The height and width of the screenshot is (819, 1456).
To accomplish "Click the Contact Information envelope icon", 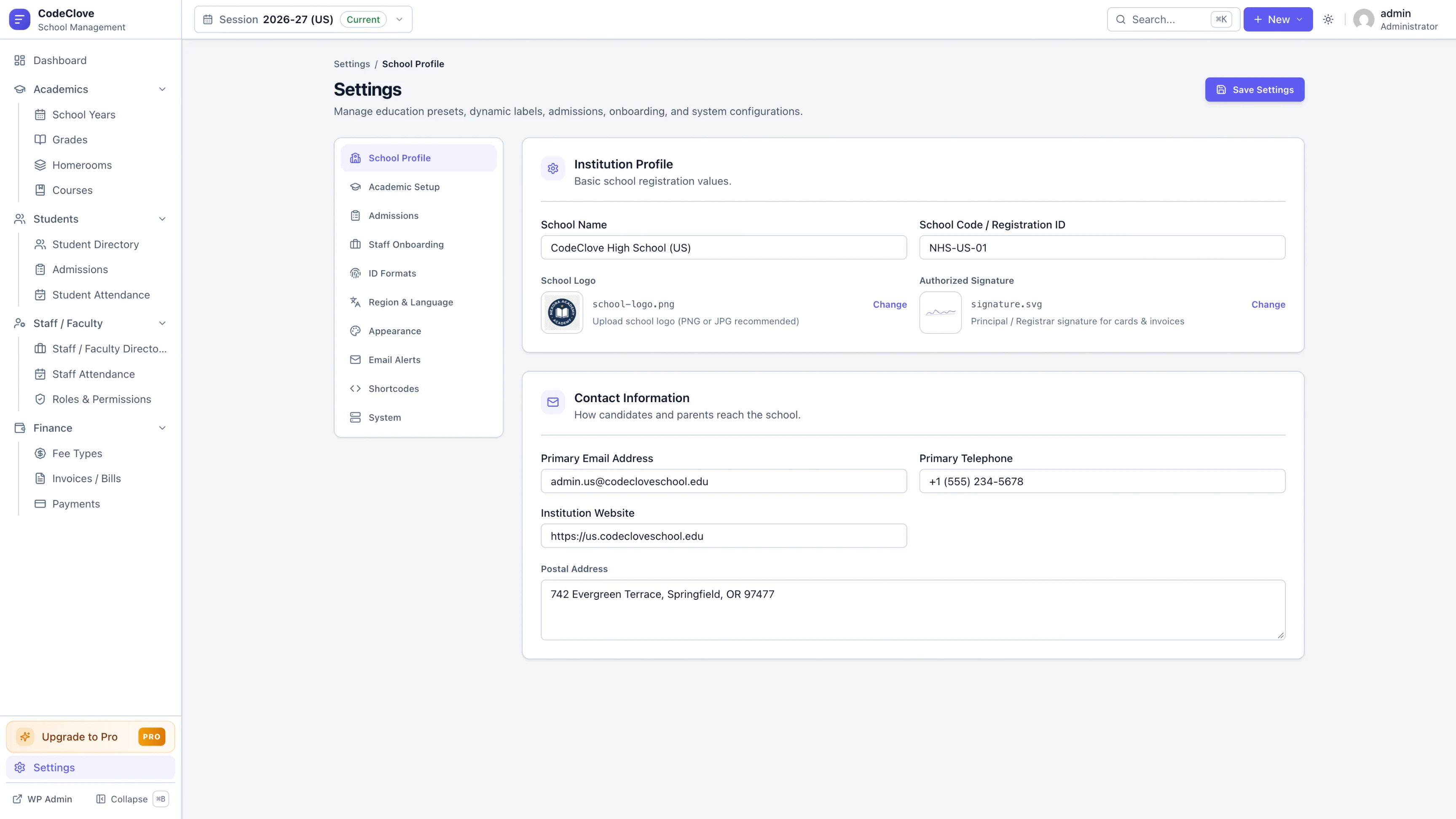I will [553, 402].
